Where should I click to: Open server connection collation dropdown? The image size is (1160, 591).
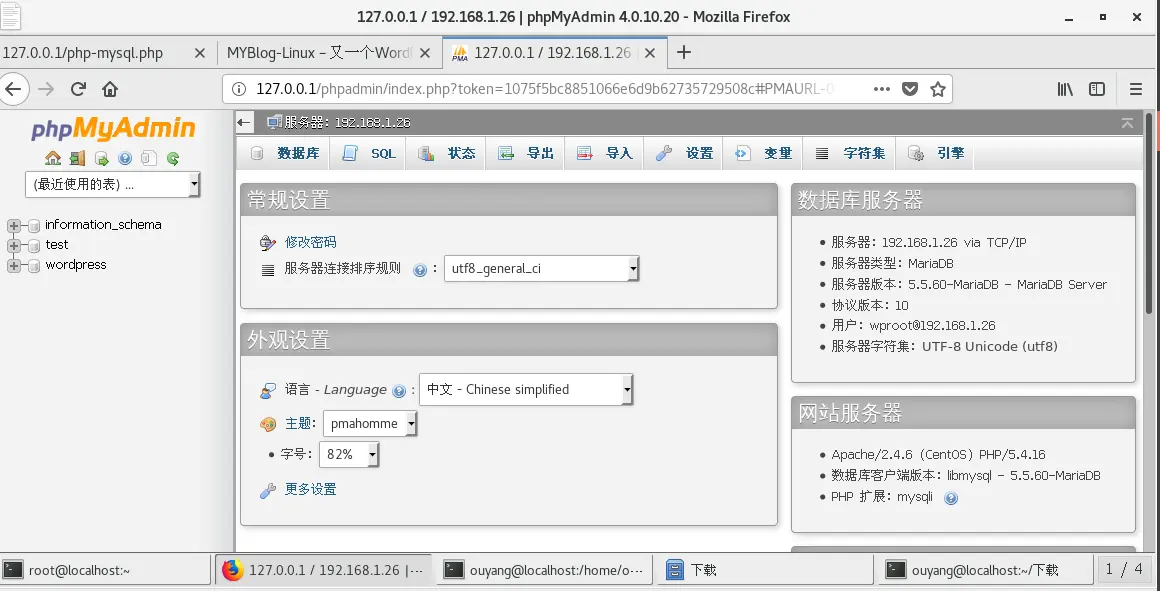[x=542, y=269]
